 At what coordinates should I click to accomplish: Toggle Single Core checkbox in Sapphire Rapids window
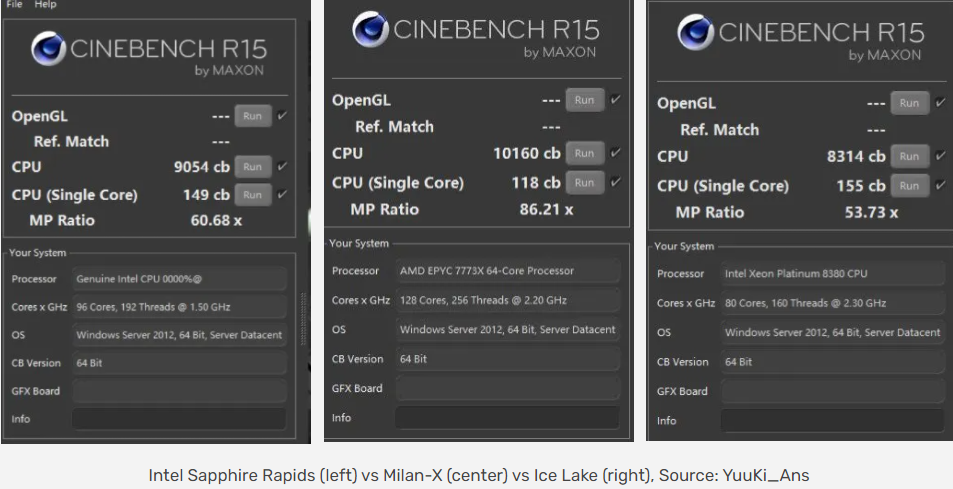[x=282, y=194]
